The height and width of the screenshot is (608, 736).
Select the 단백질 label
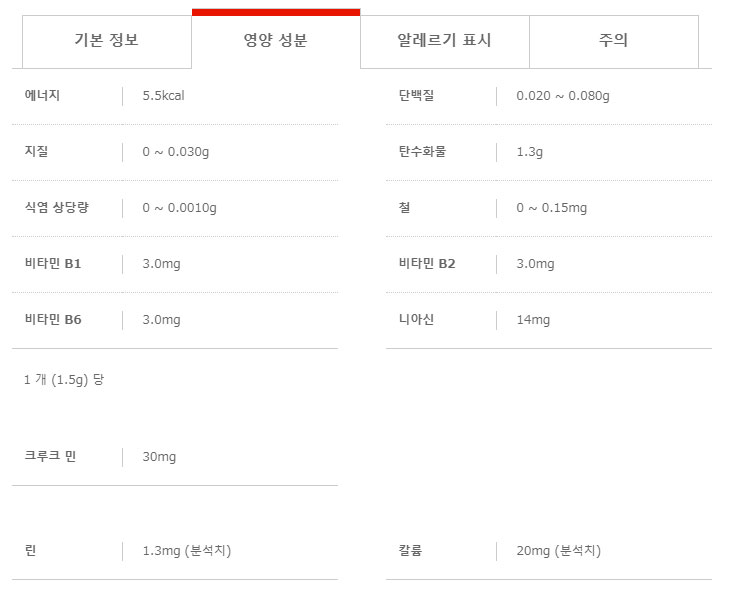pos(416,96)
